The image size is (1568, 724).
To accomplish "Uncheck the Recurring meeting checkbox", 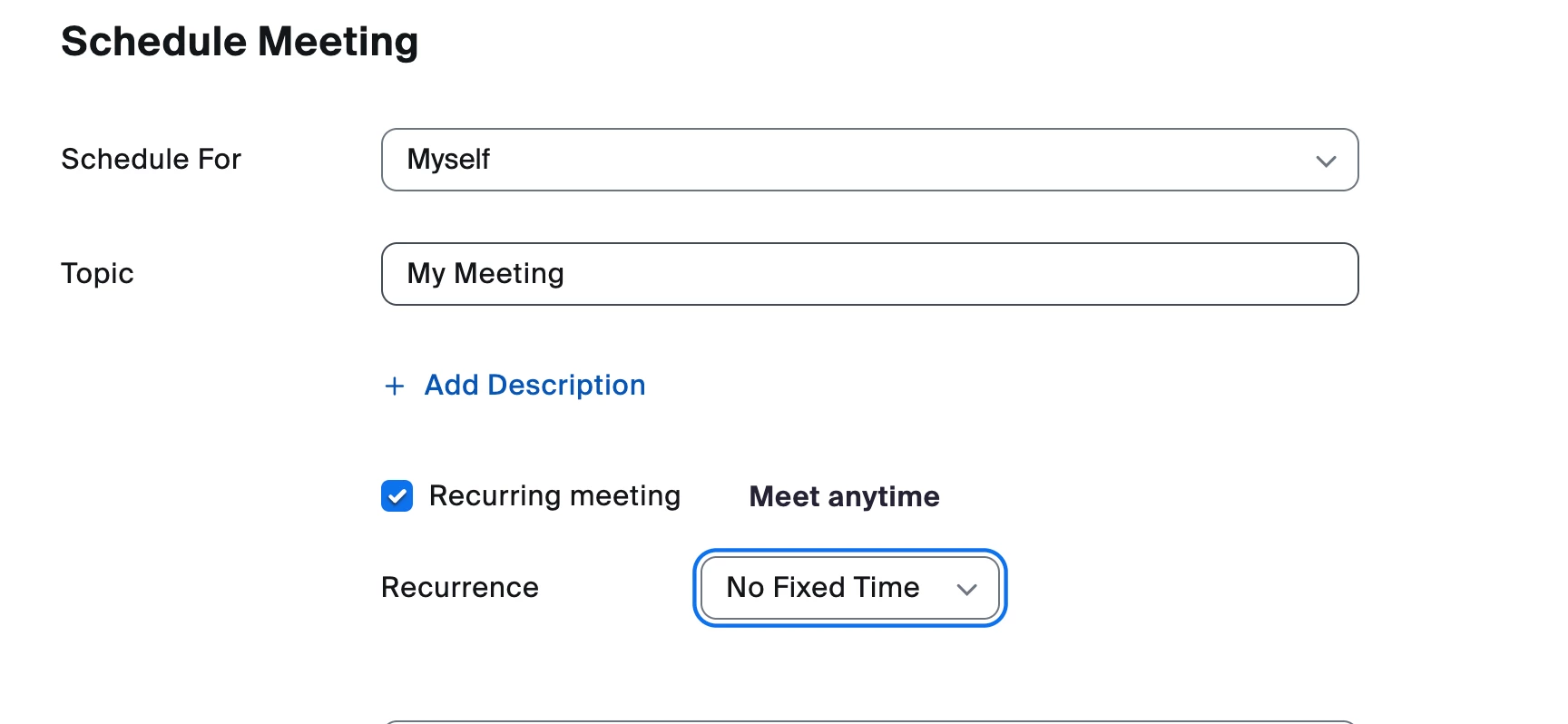I will pyautogui.click(x=397, y=496).
